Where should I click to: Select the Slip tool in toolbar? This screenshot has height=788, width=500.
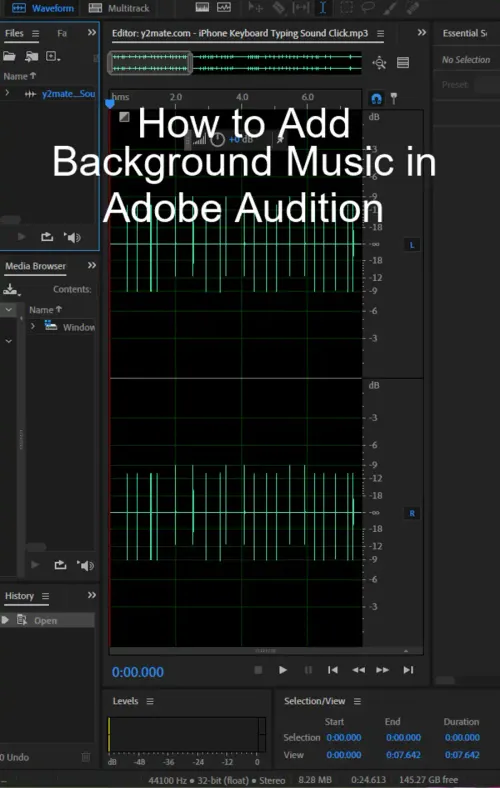(x=301, y=7)
